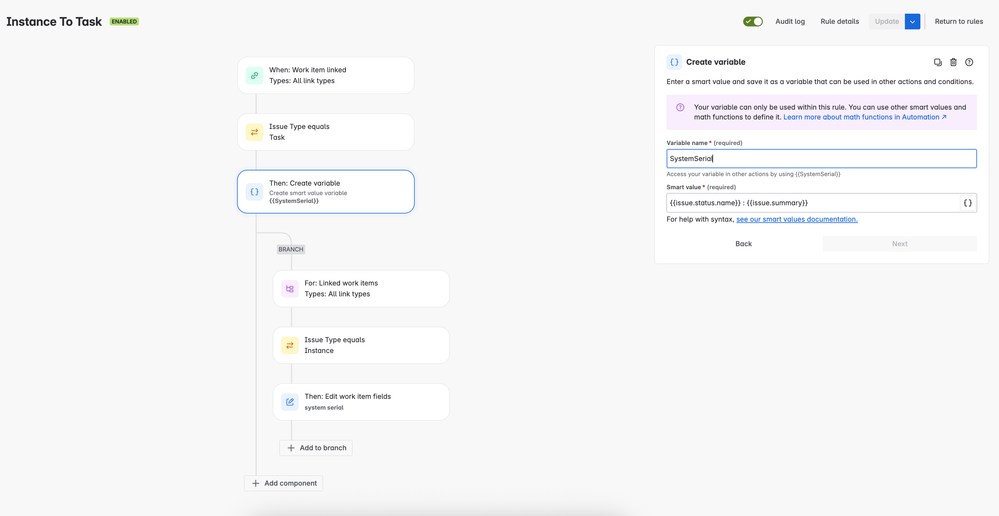The height and width of the screenshot is (516, 999).
Task: Click the plus icon on Add component
Action: [x=255, y=484]
